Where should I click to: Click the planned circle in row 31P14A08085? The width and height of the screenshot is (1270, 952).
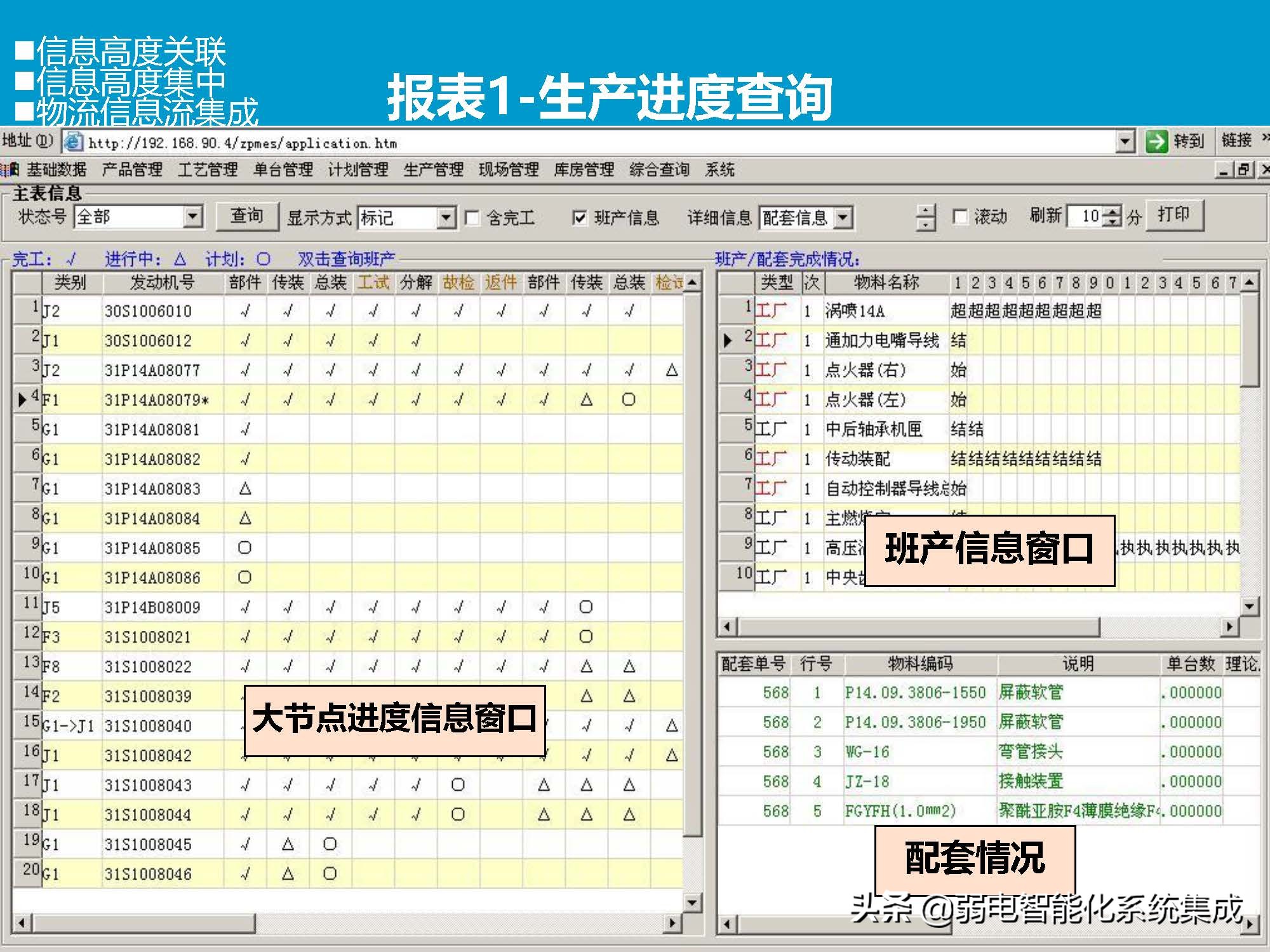(x=244, y=548)
